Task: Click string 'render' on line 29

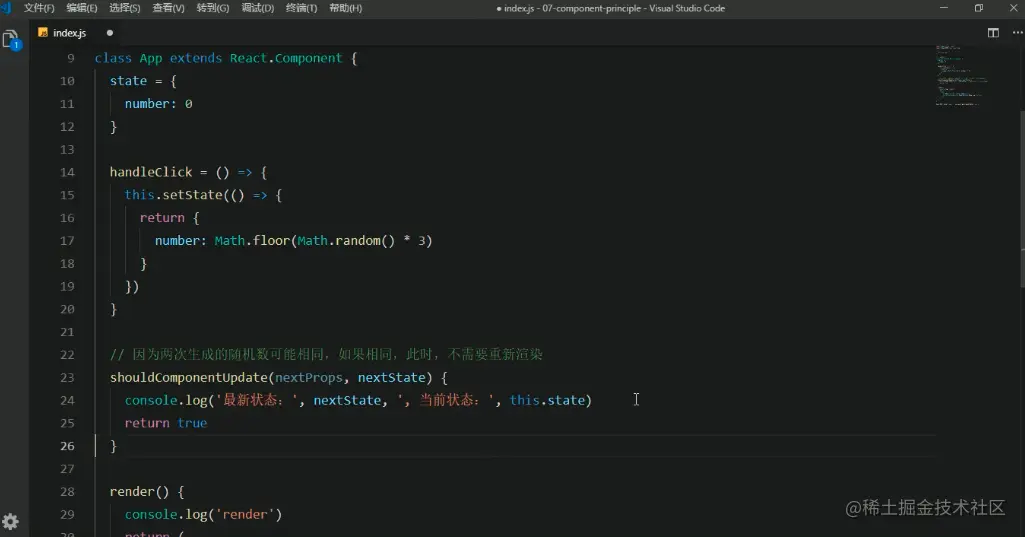Action: point(245,515)
